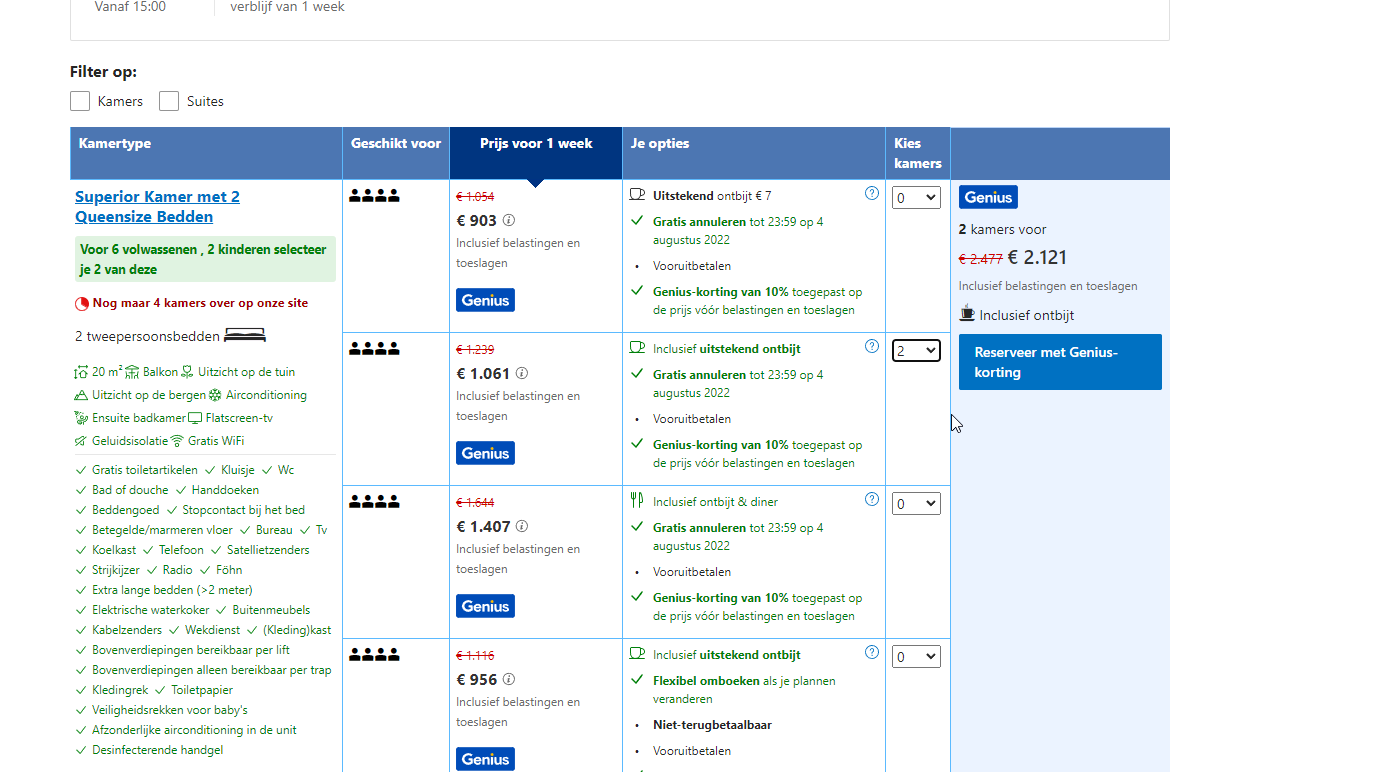Viewport: 1374px width, 772px height.
Task: Open room count dropdown for € 956 option
Action: point(916,657)
